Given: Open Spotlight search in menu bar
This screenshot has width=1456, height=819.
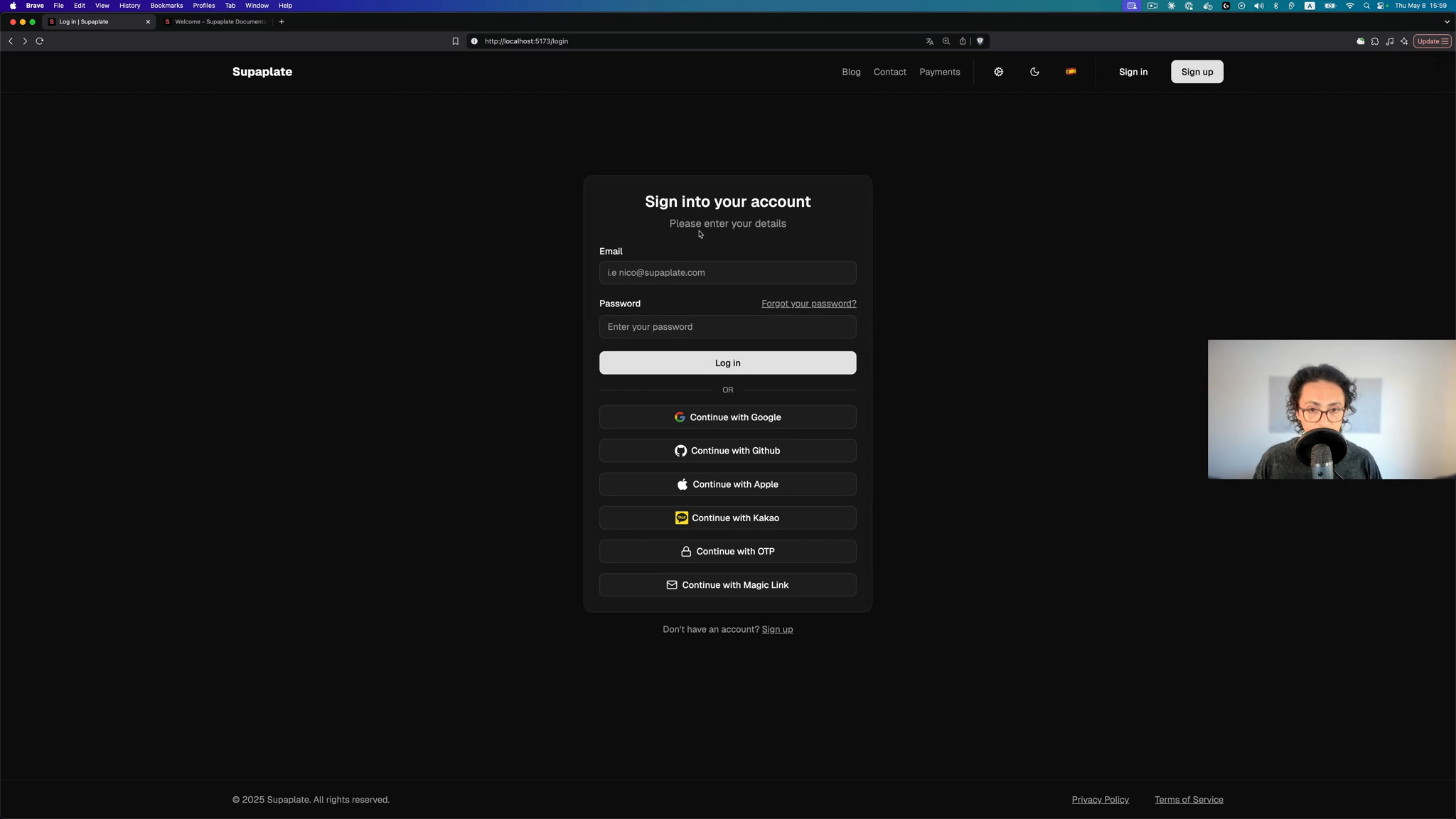Looking at the screenshot, I should [x=1366, y=6].
